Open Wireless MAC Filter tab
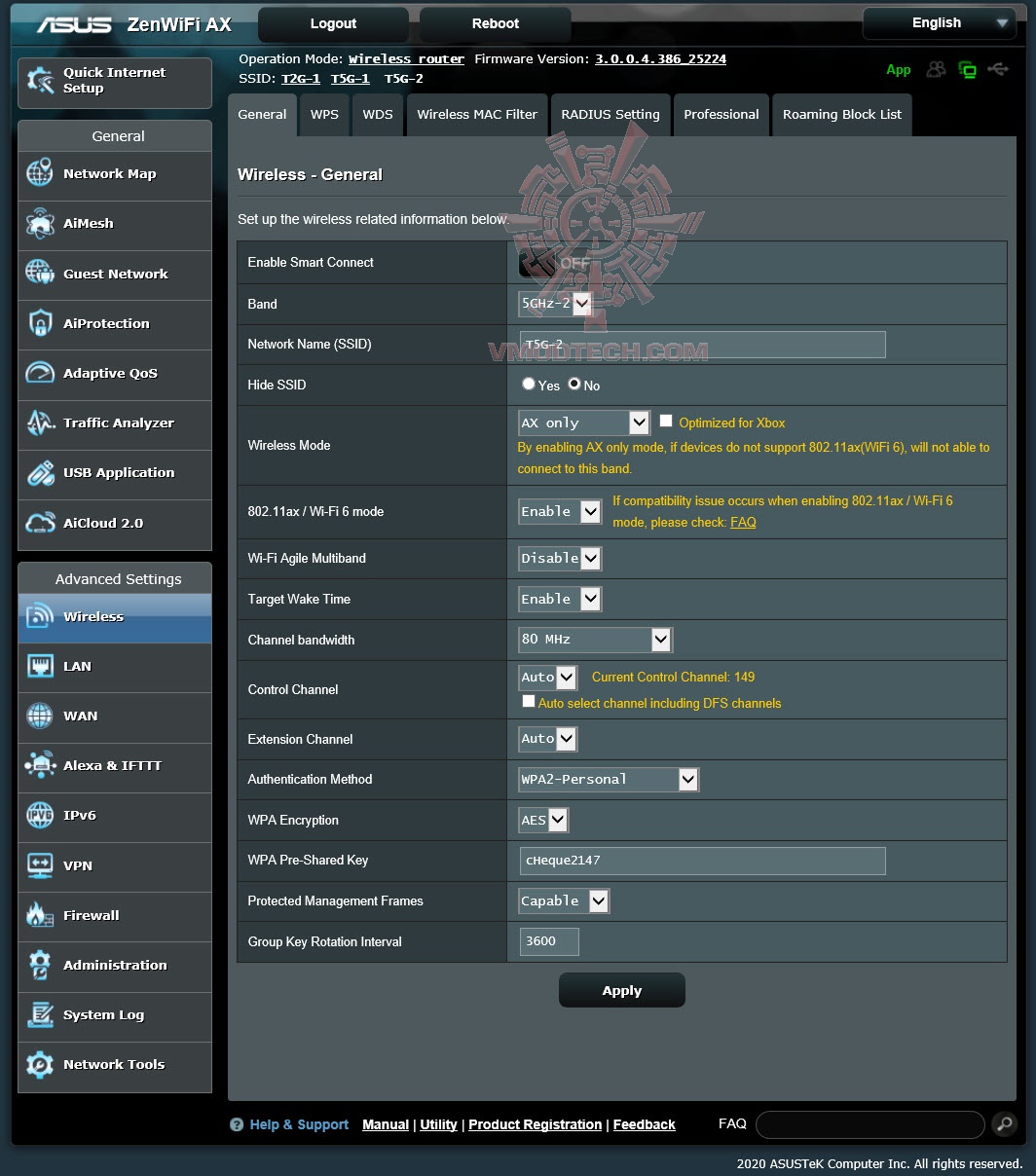 click(x=477, y=115)
